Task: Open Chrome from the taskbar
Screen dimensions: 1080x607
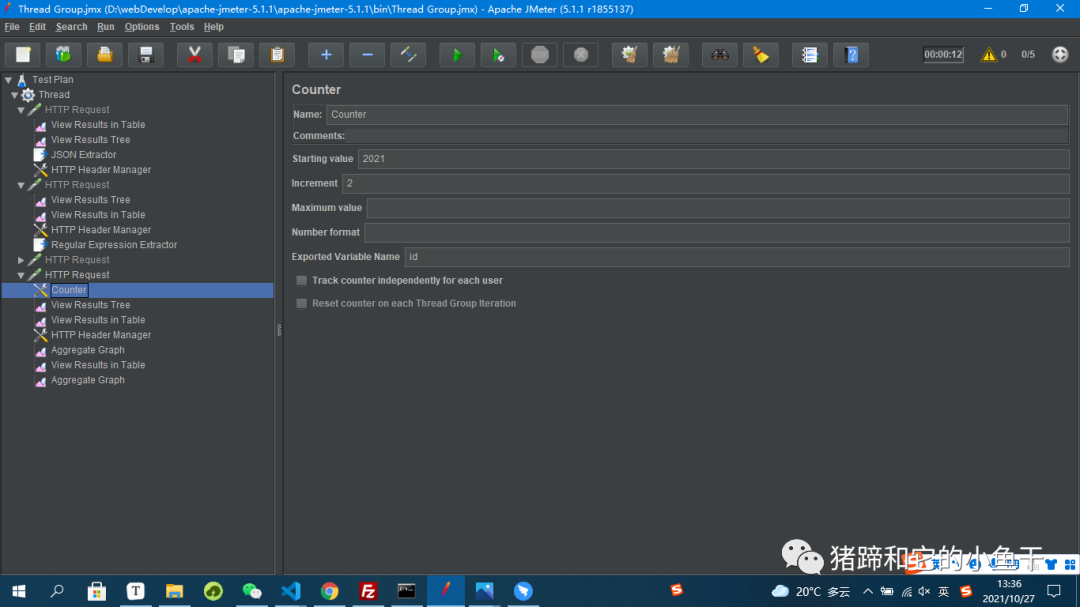Action: (329, 591)
